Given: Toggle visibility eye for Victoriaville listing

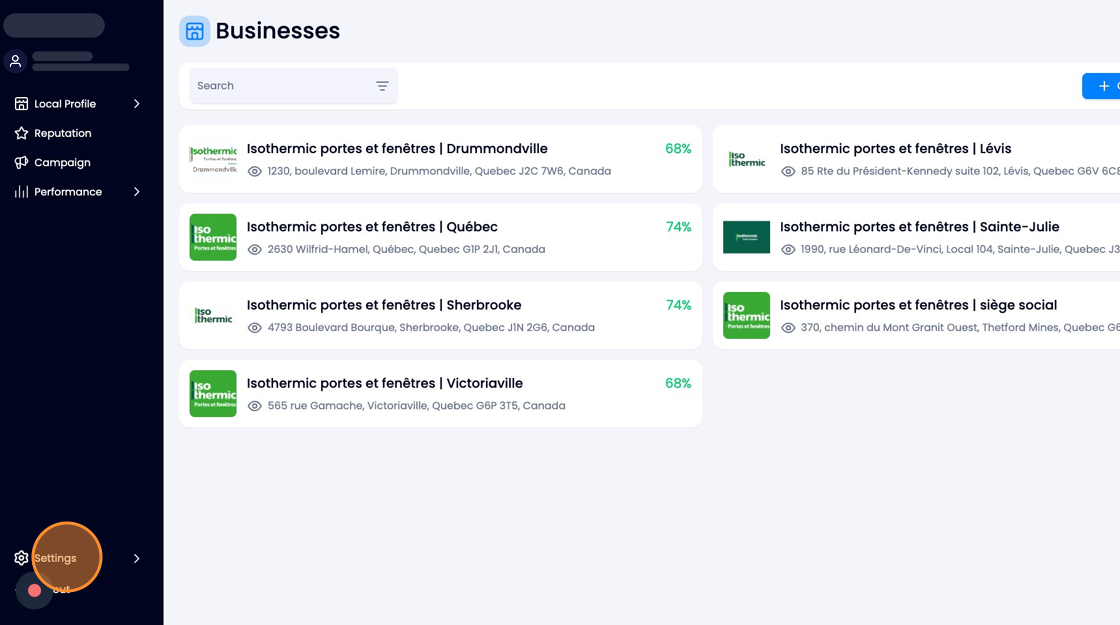Looking at the screenshot, I should (x=254, y=406).
